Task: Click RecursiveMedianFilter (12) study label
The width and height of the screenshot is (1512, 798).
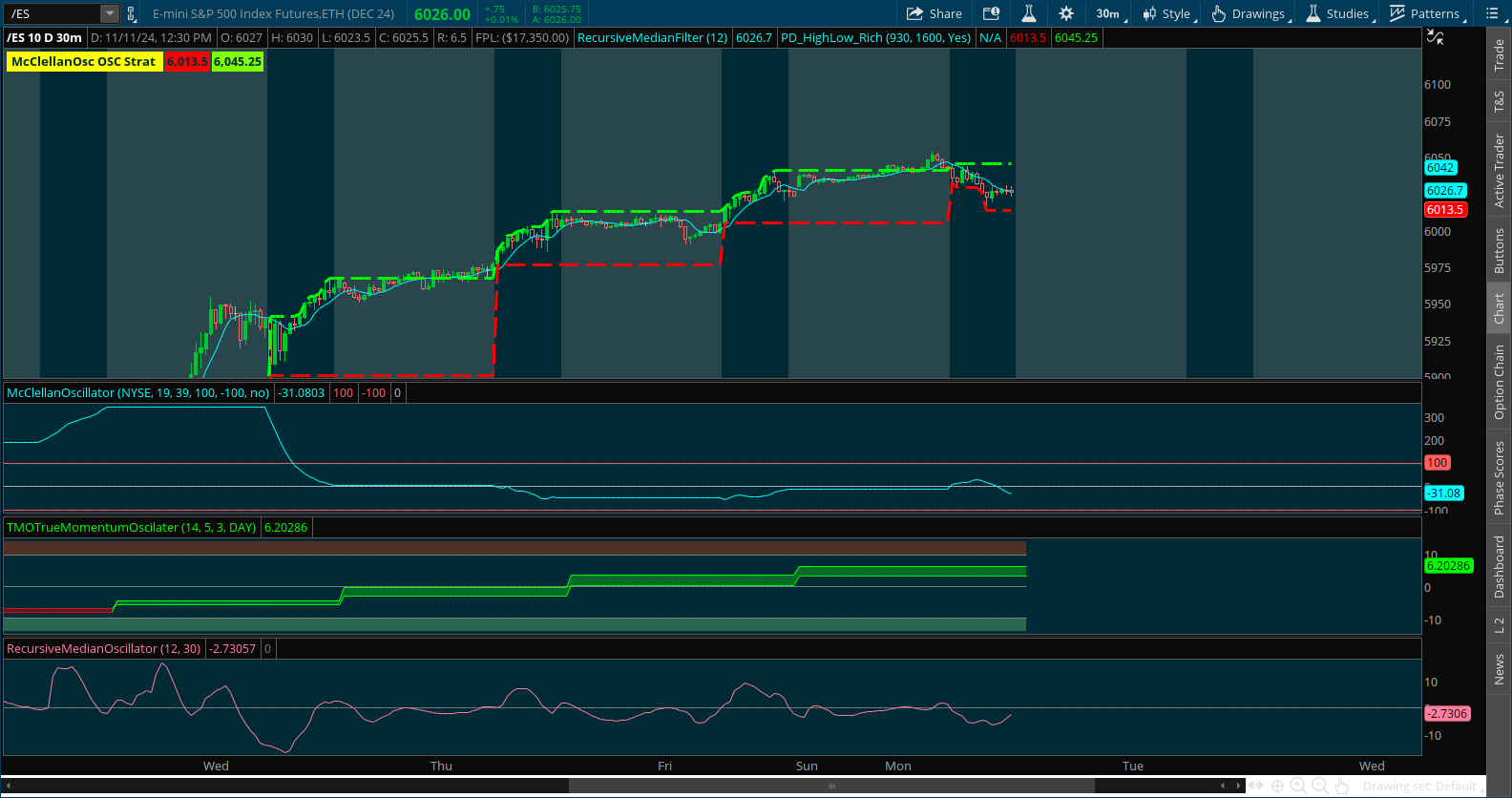Action: 652,37
